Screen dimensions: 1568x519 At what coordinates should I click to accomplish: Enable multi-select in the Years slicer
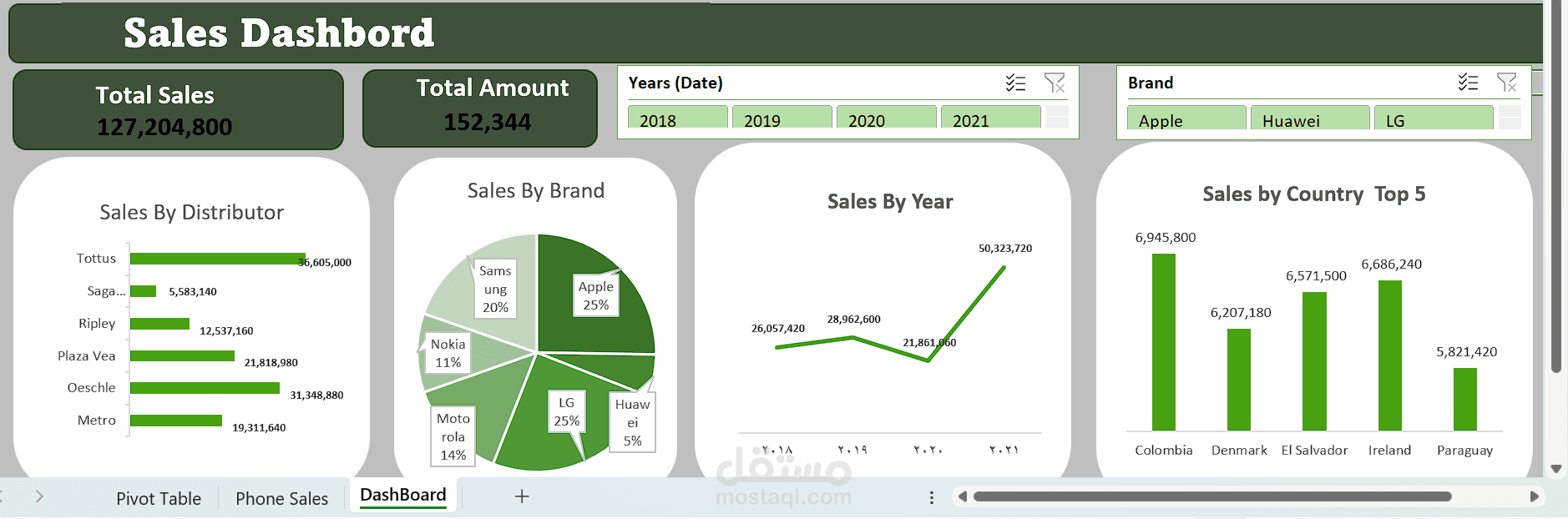1015,83
